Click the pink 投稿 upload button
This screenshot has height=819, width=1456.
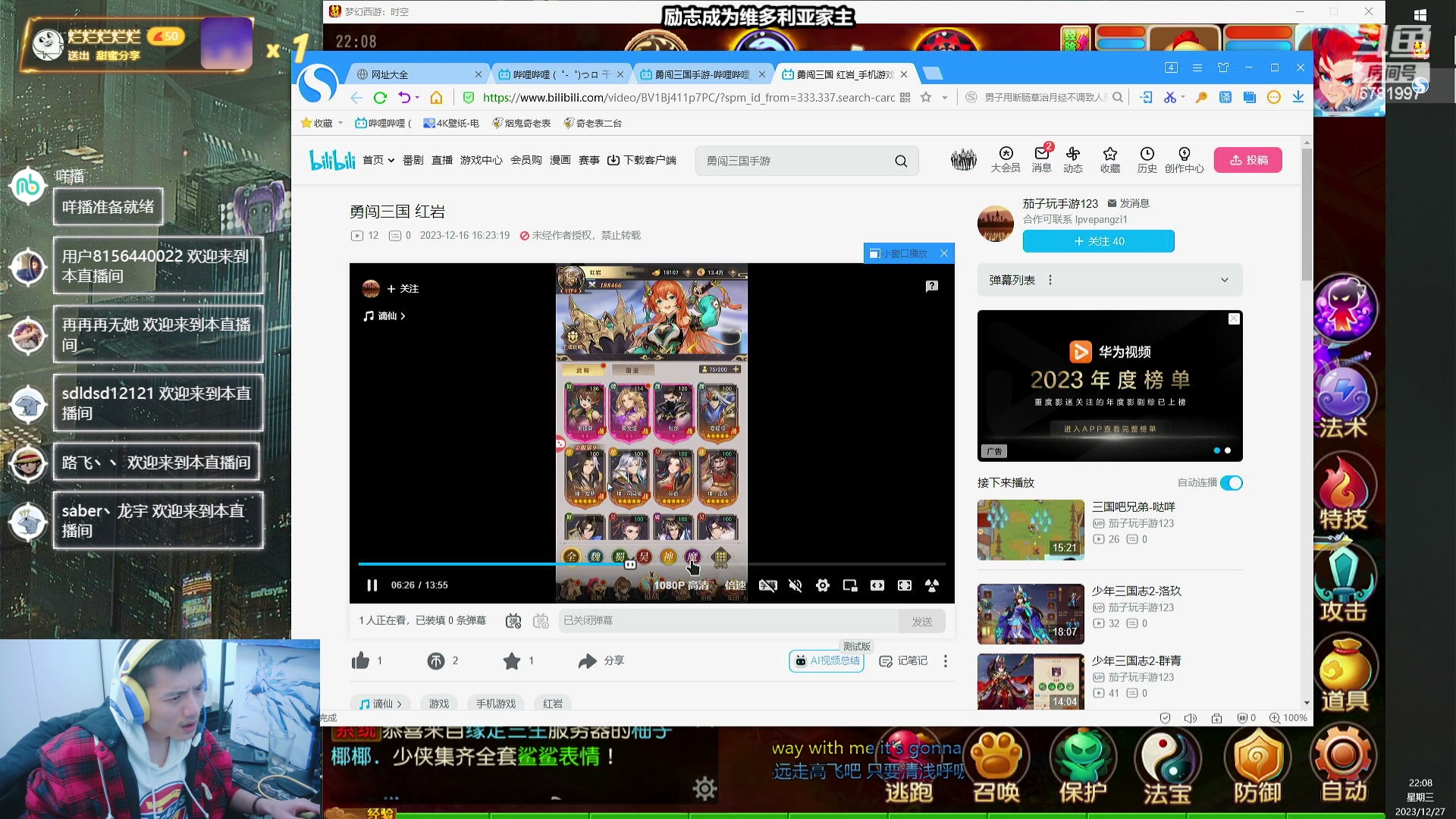click(1248, 160)
